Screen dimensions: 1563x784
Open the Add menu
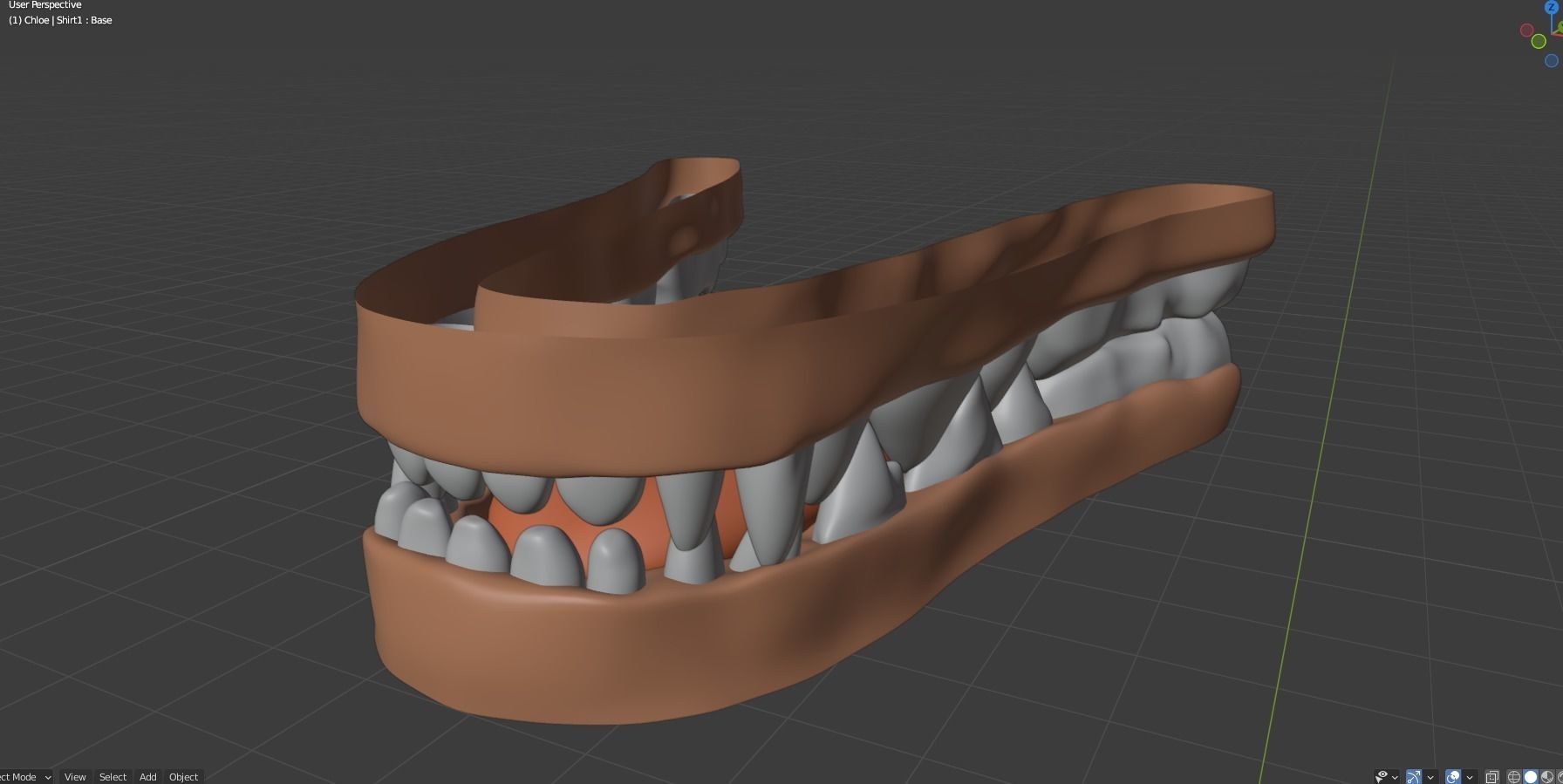[148, 776]
